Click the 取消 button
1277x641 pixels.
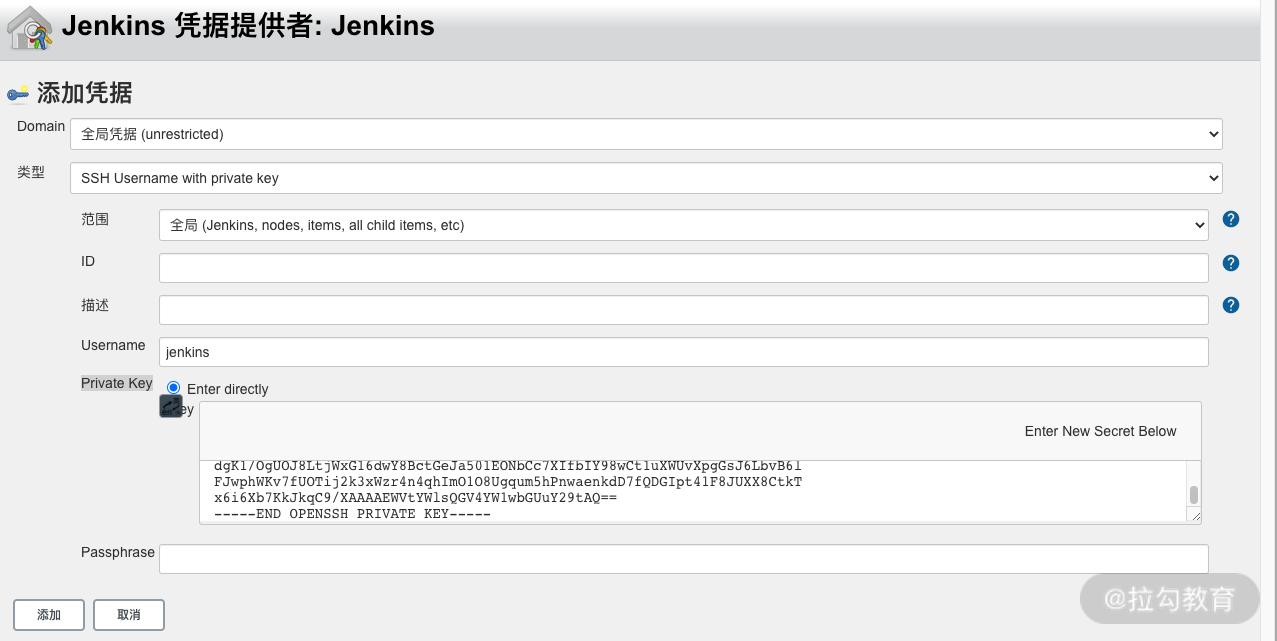[129, 615]
